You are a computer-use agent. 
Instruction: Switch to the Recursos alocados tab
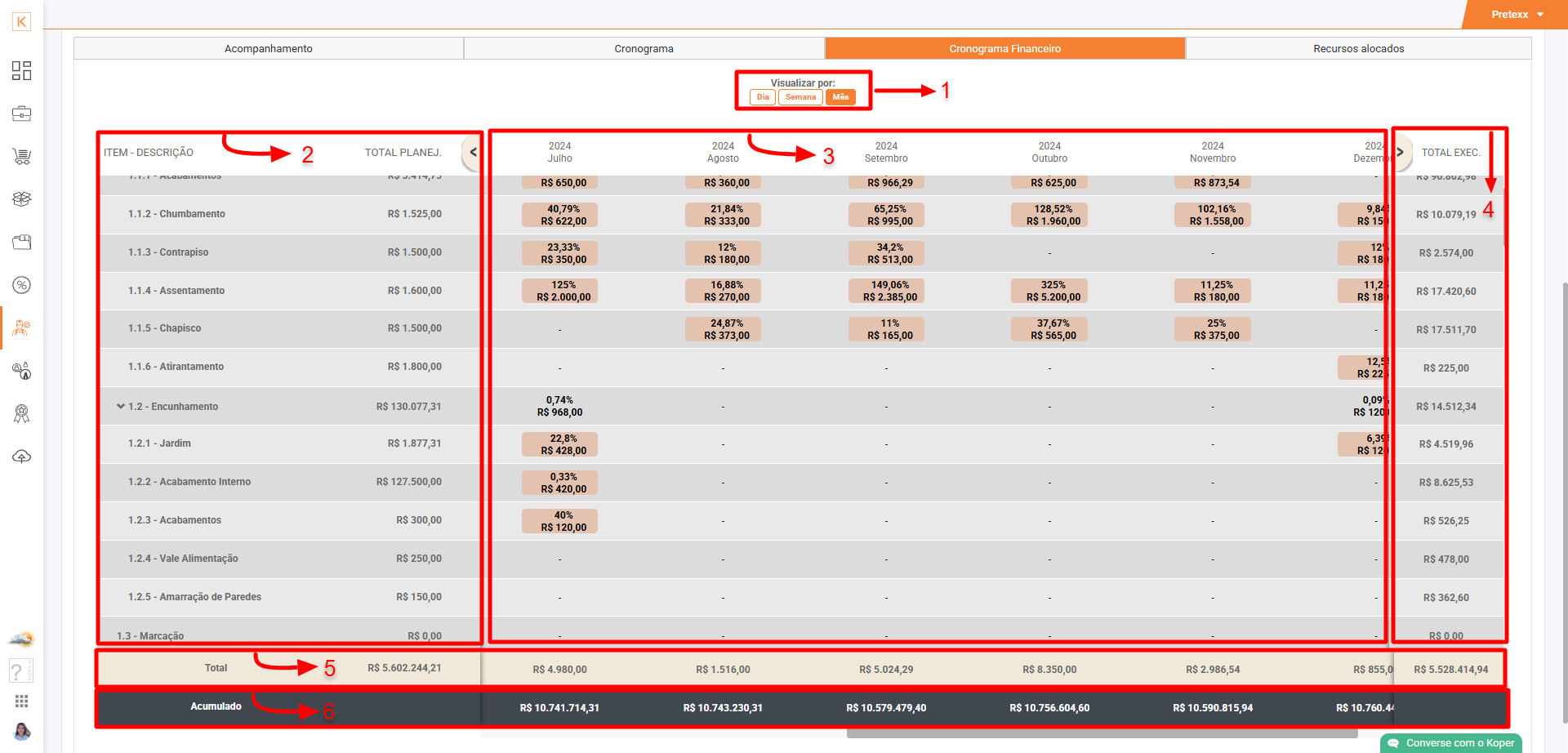[1358, 49]
